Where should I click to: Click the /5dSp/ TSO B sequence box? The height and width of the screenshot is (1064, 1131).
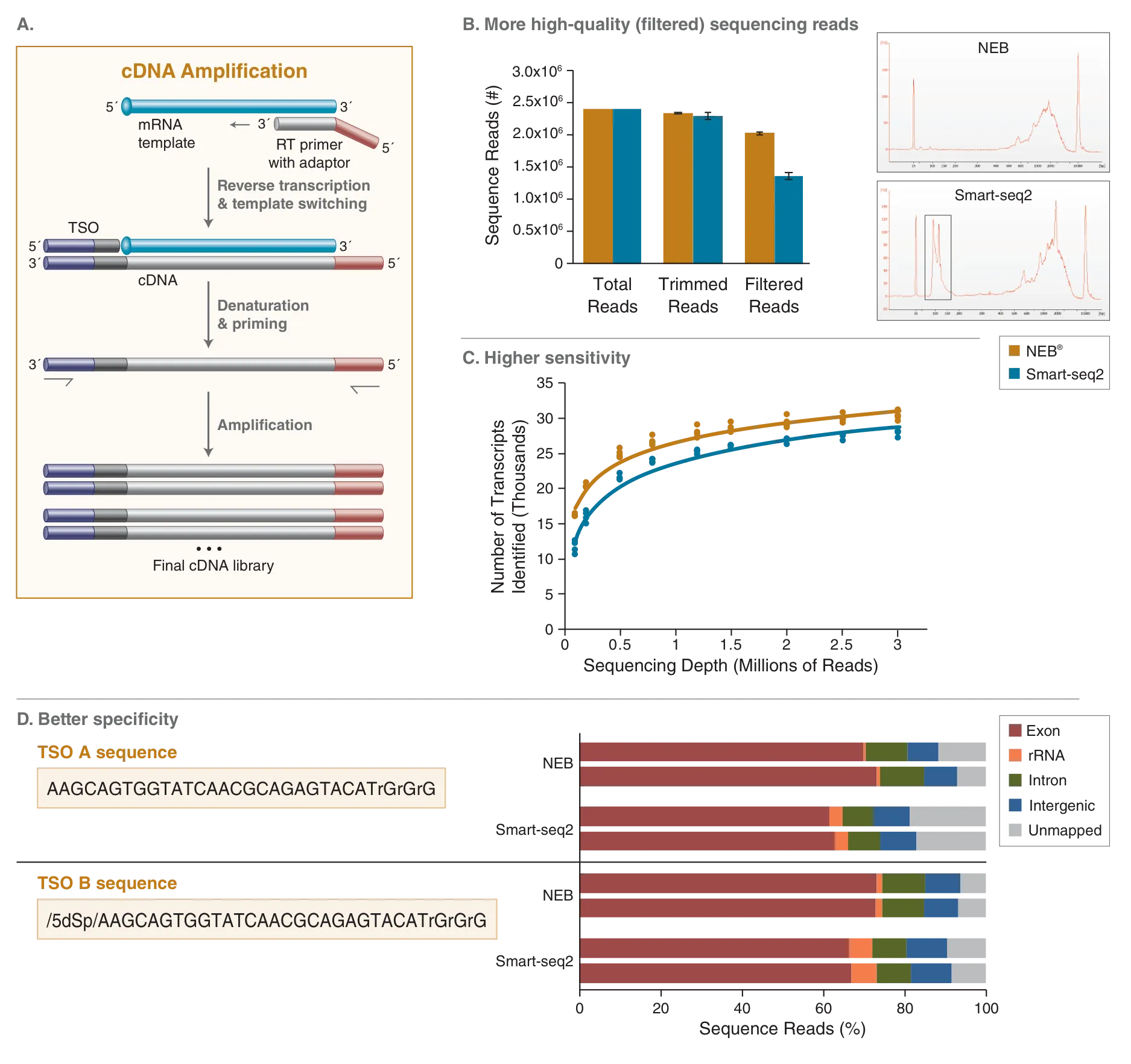[267, 920]
